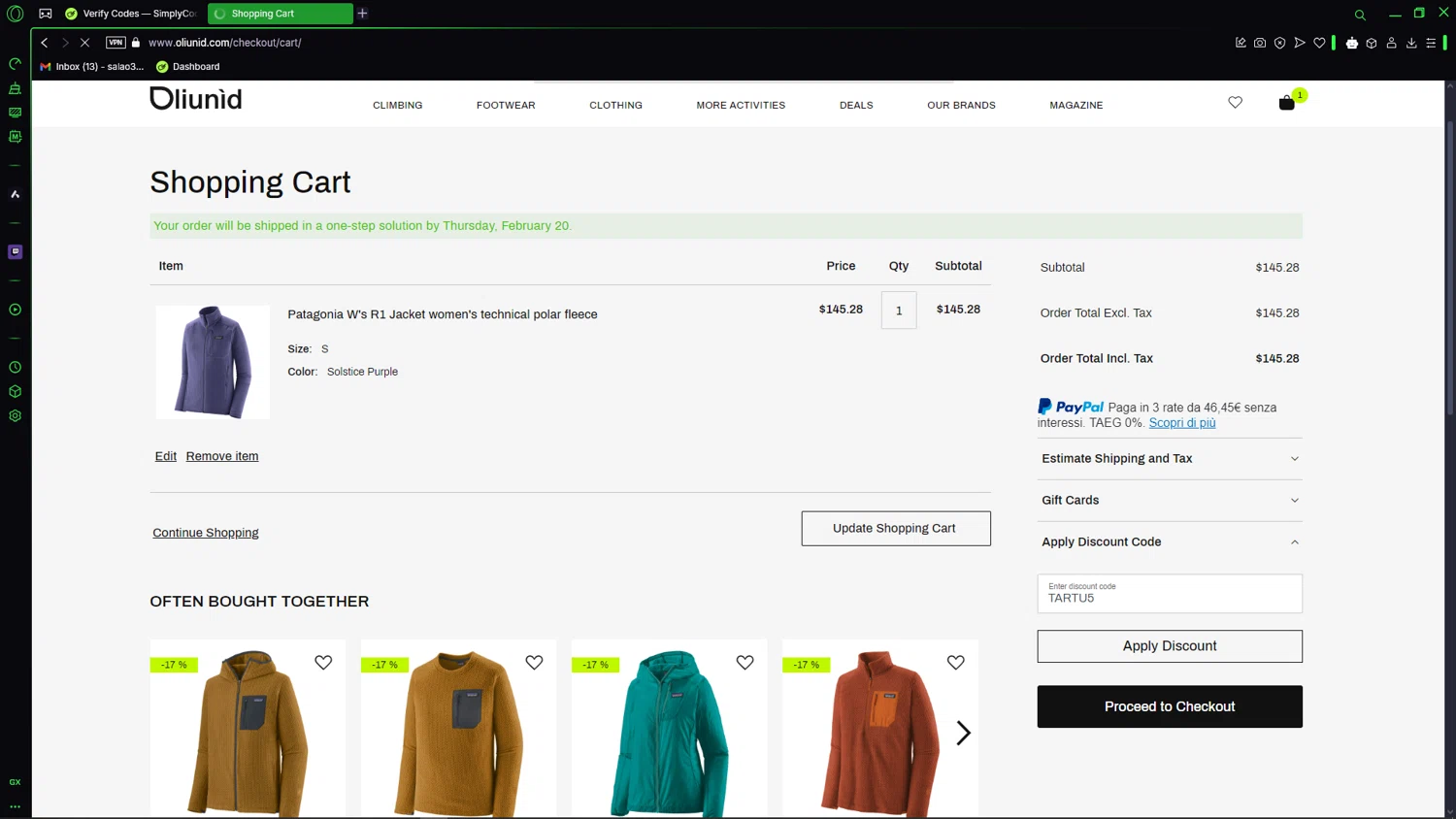View site security lock information
The width and height of the screenshot is (1456, 819).
tap(136, 43)
